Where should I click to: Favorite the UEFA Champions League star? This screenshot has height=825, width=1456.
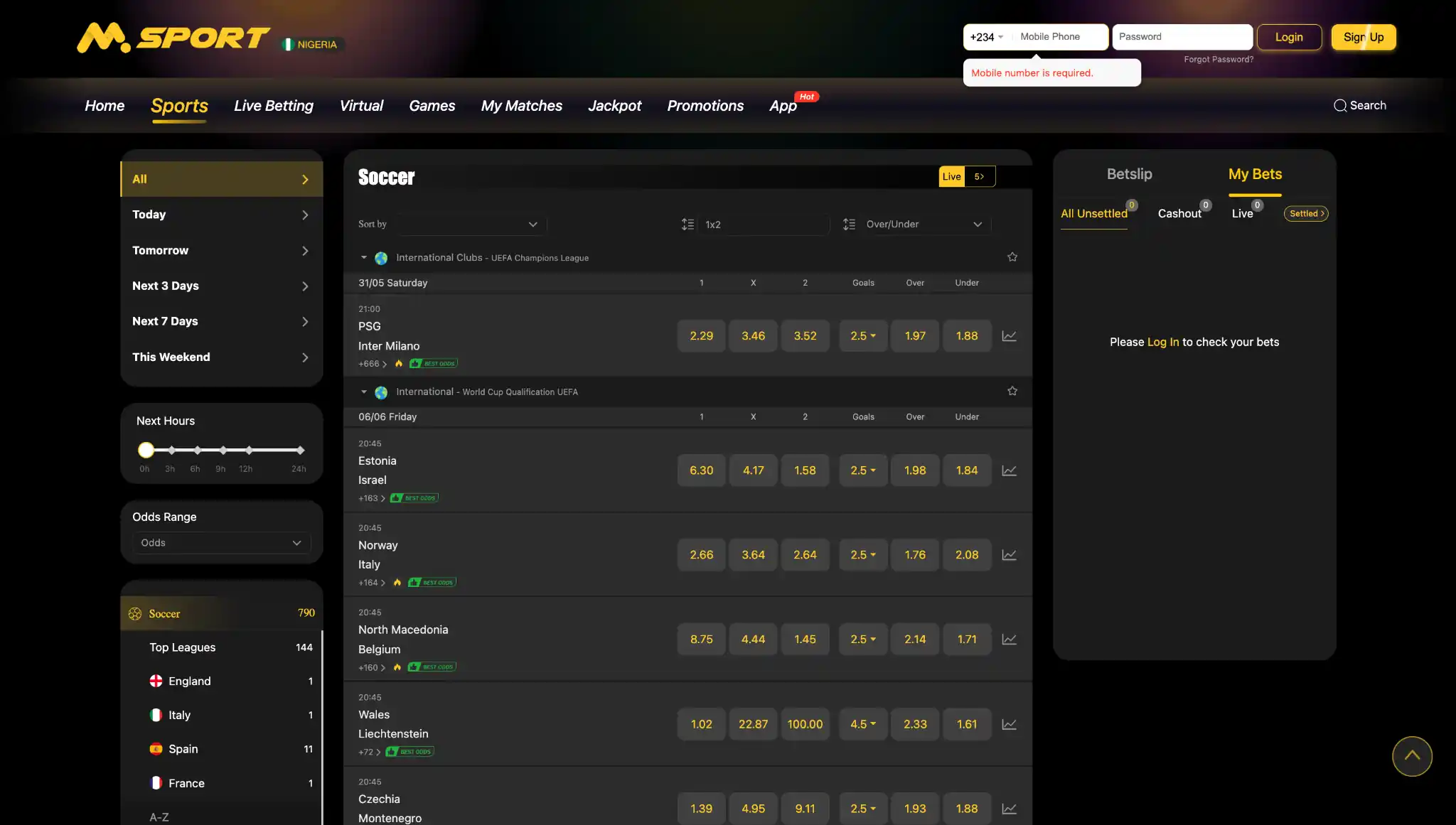(x=1012, y=257)
